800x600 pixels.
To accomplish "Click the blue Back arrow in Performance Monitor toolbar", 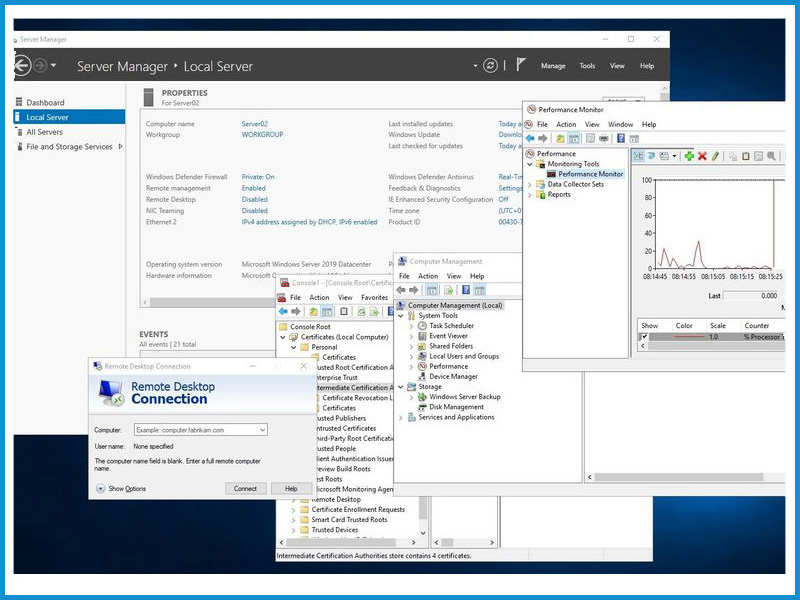I will (x=530, y=138).
